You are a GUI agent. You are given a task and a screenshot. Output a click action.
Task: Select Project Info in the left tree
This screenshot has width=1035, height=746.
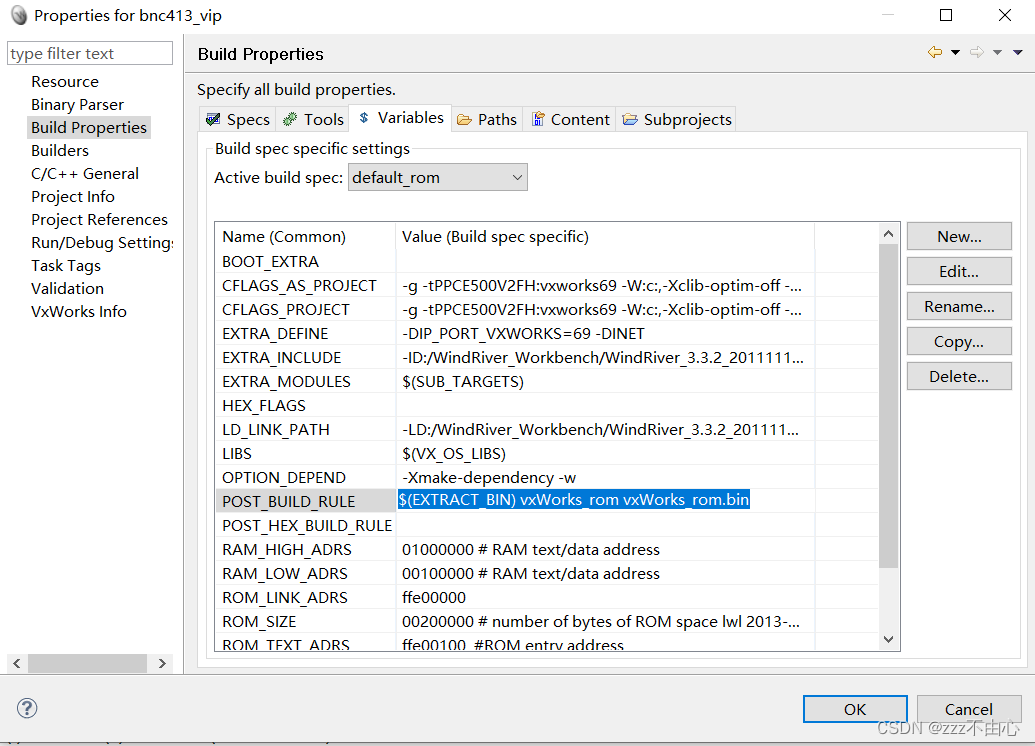click(73, 197)
